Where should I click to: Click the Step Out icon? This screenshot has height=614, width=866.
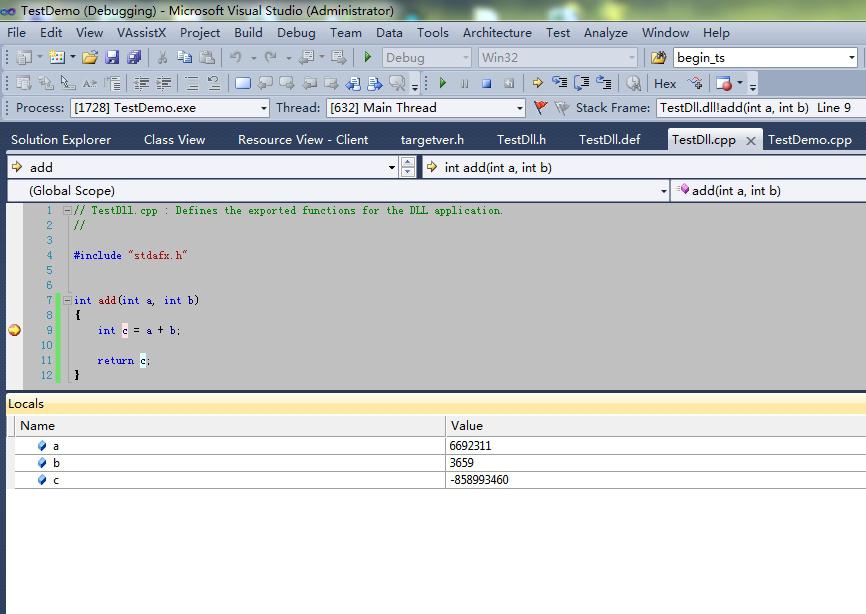(x=604, y=83)
